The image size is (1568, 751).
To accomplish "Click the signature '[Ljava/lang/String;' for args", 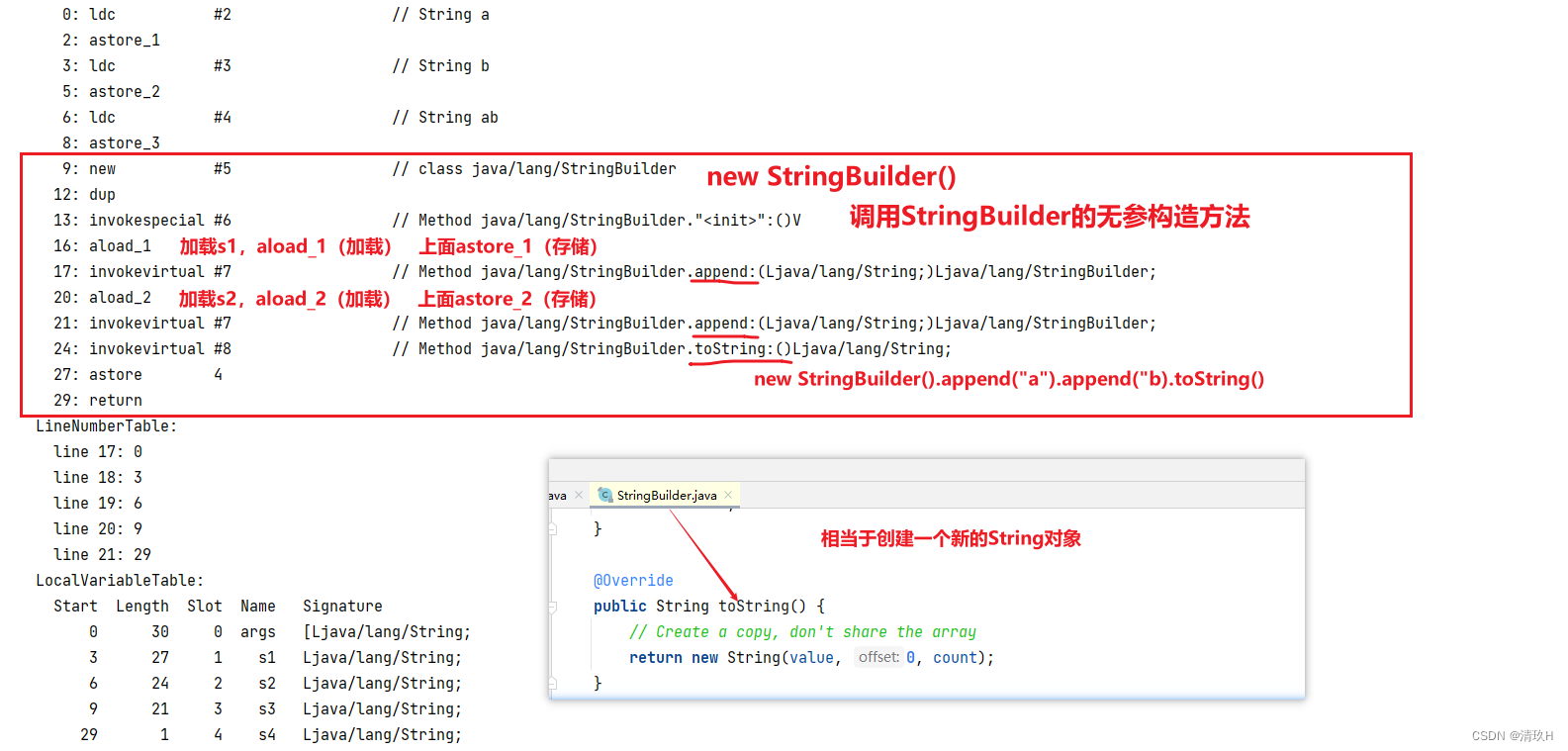I will coord(387,632).
